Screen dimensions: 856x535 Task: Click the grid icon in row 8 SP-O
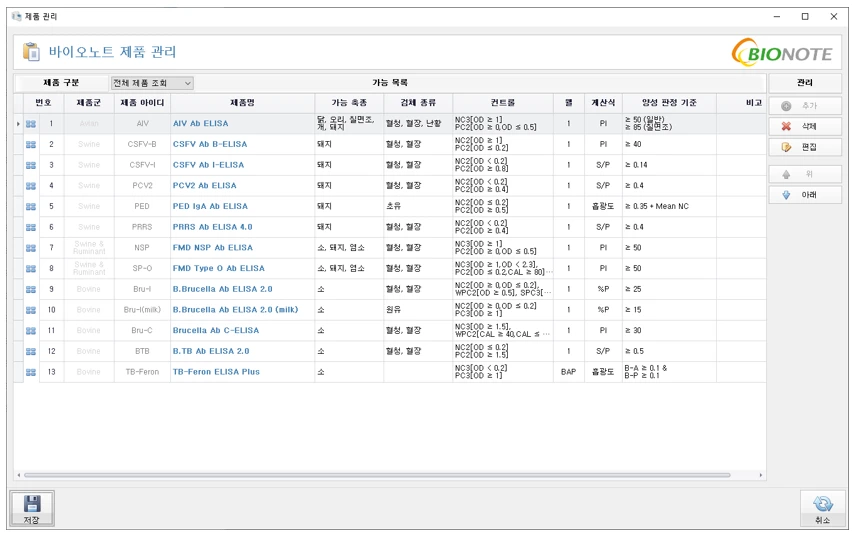31,269
